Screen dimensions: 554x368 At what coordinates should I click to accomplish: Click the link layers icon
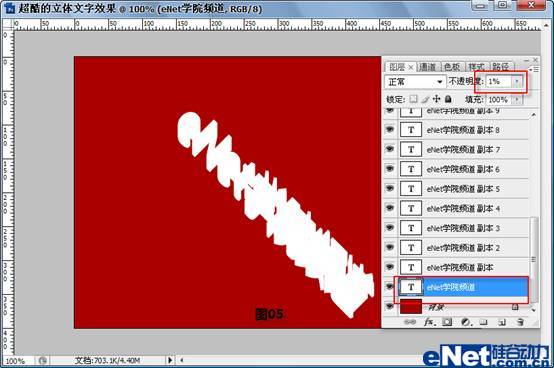(x=410, y=322)
